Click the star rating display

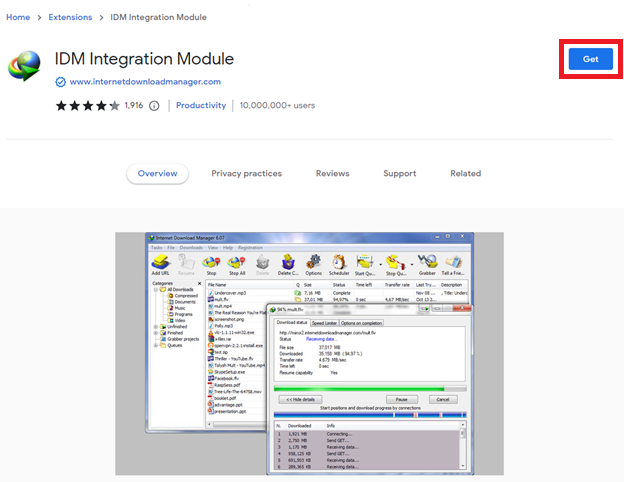(88, 105)
